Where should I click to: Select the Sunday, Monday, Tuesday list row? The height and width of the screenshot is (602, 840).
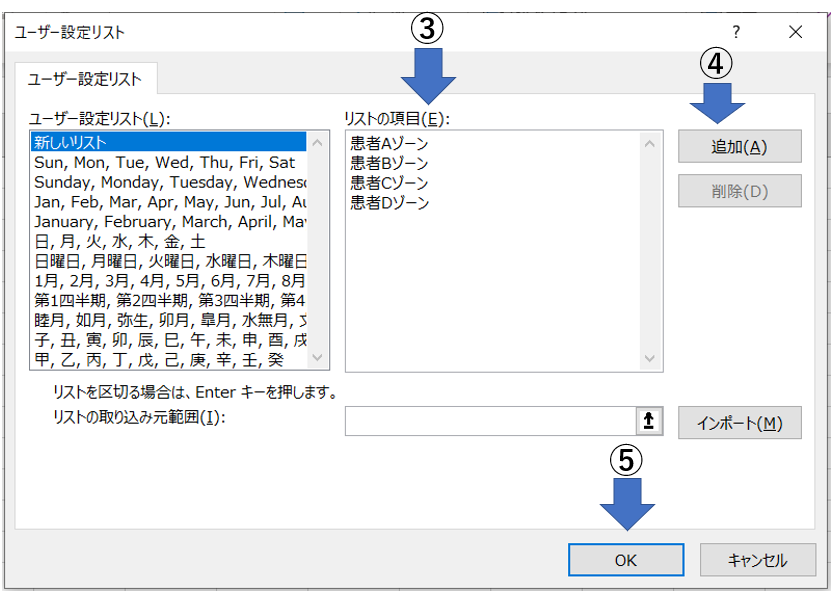point(168,182)
